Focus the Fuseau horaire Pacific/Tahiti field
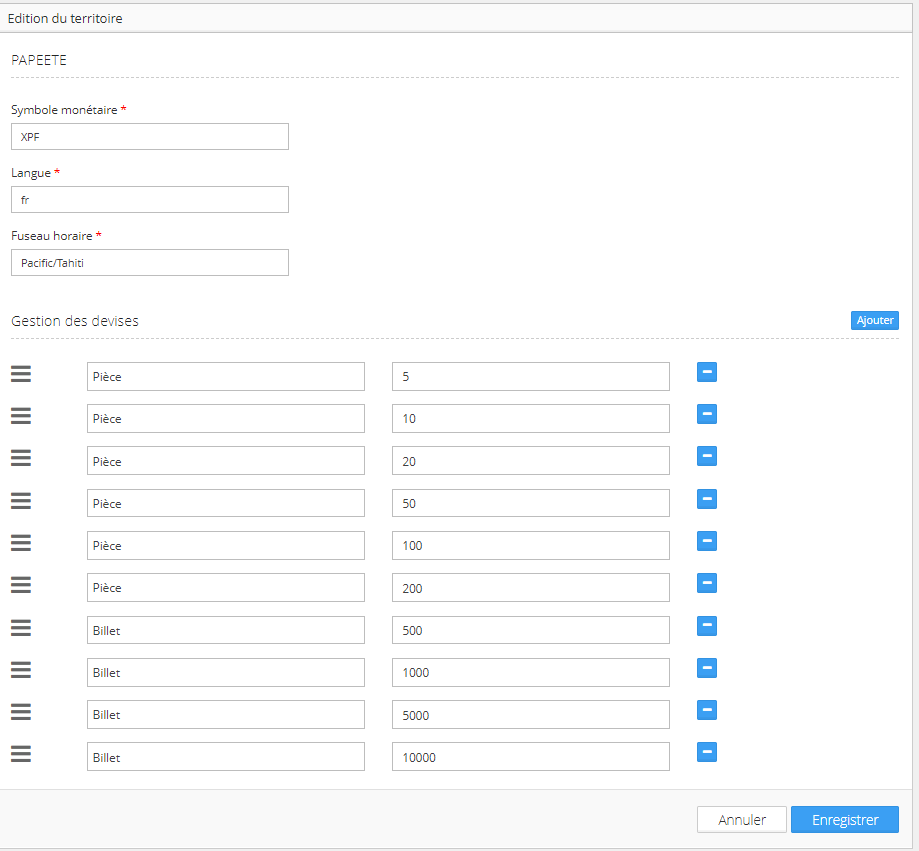Screen dimensions: 919x851 click(x=150, y=263)
